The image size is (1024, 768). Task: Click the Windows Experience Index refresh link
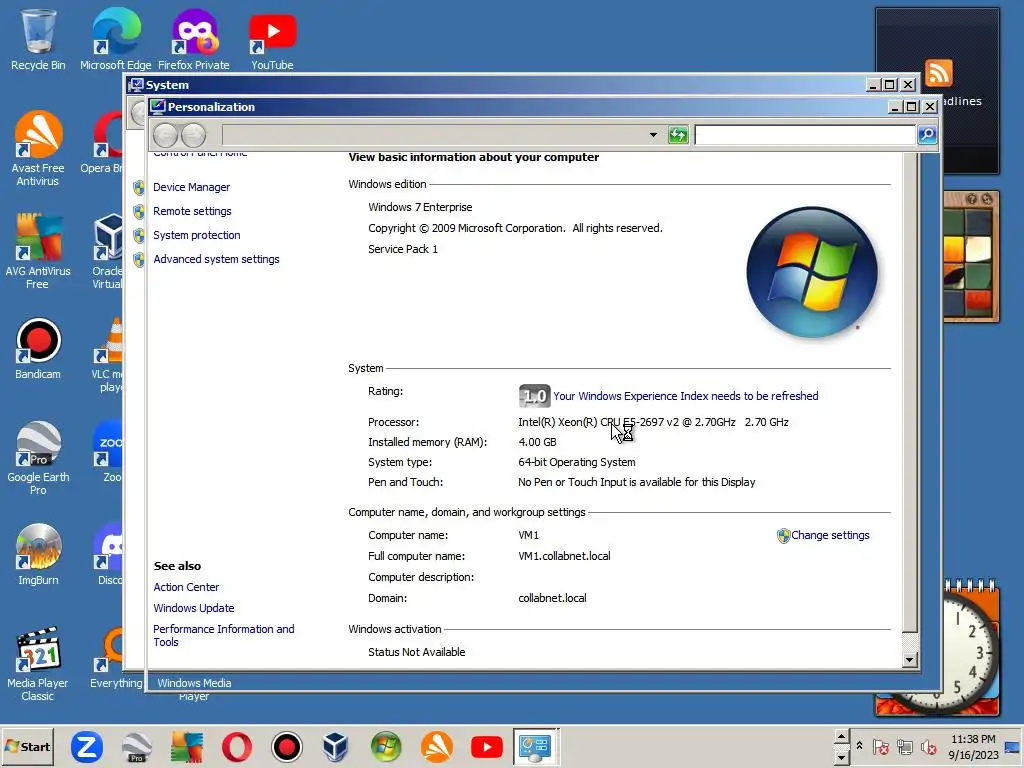click(686, 396)
